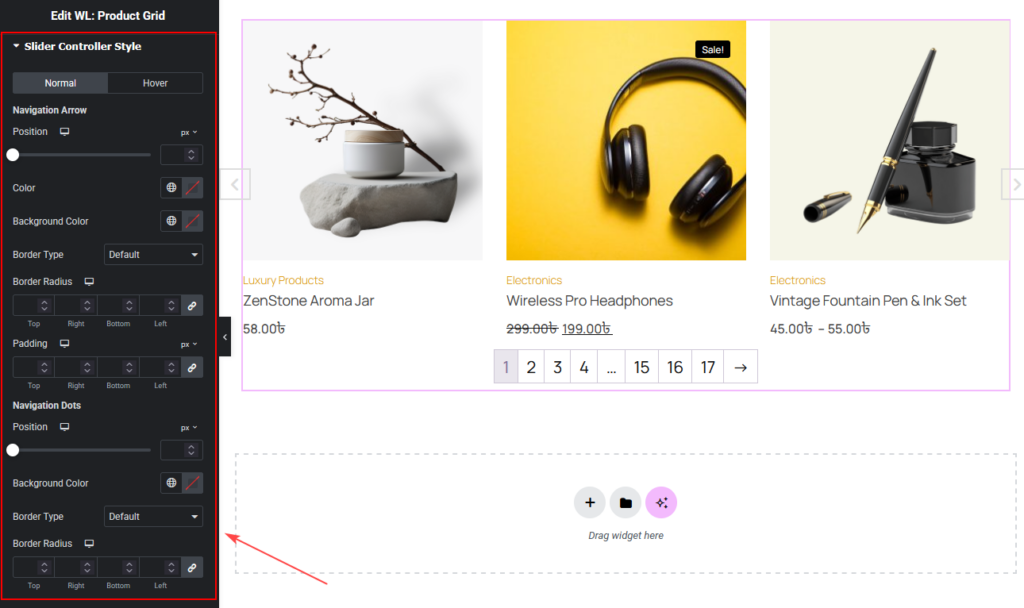The width and height of the screenshot is (1024, 608).
Task: Toggle linked values for Navigation Arrow Border Radius
Action: (192, 306)
